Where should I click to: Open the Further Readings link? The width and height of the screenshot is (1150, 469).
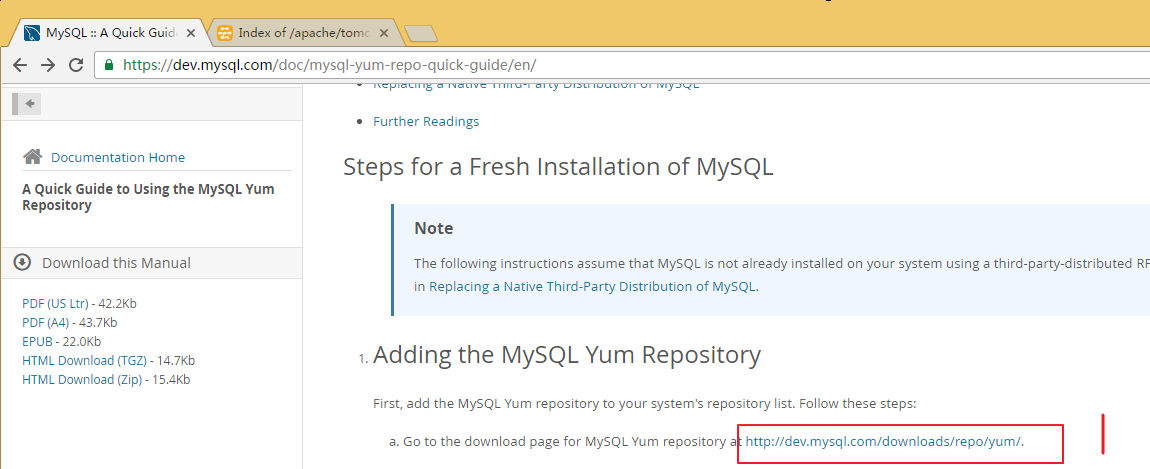[x=426, y=121]
